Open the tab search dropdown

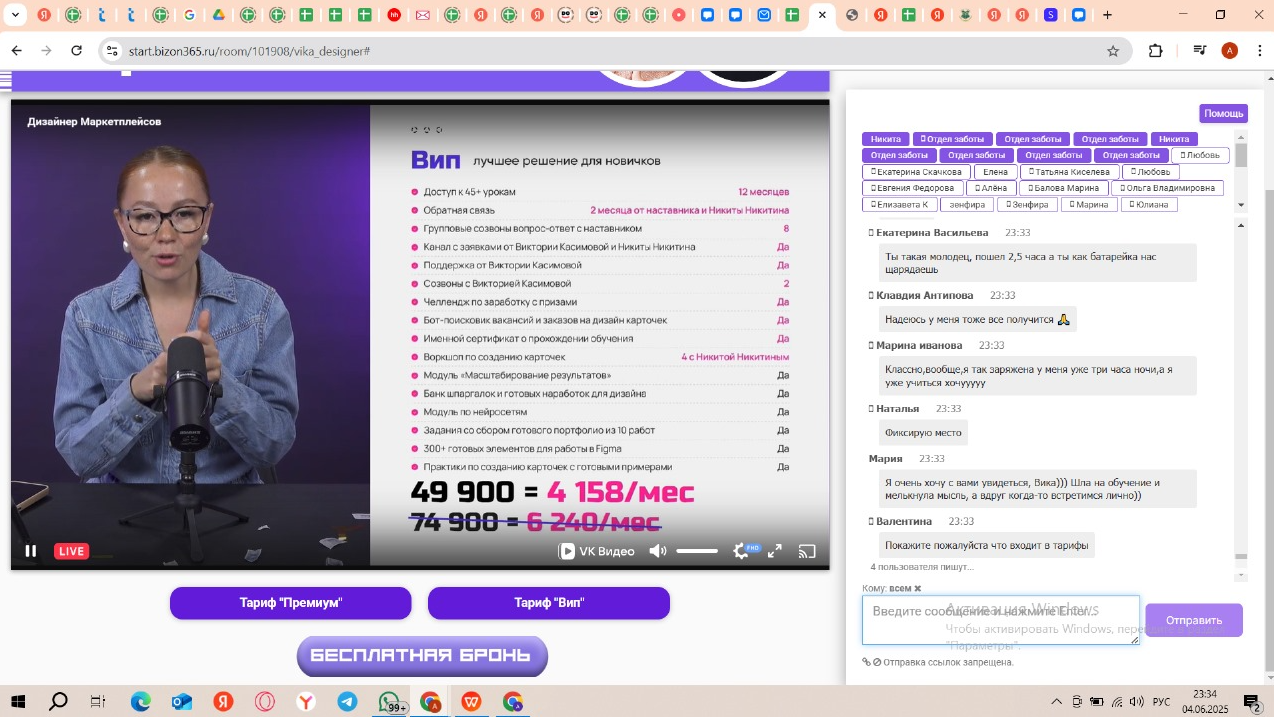[15, 15]
